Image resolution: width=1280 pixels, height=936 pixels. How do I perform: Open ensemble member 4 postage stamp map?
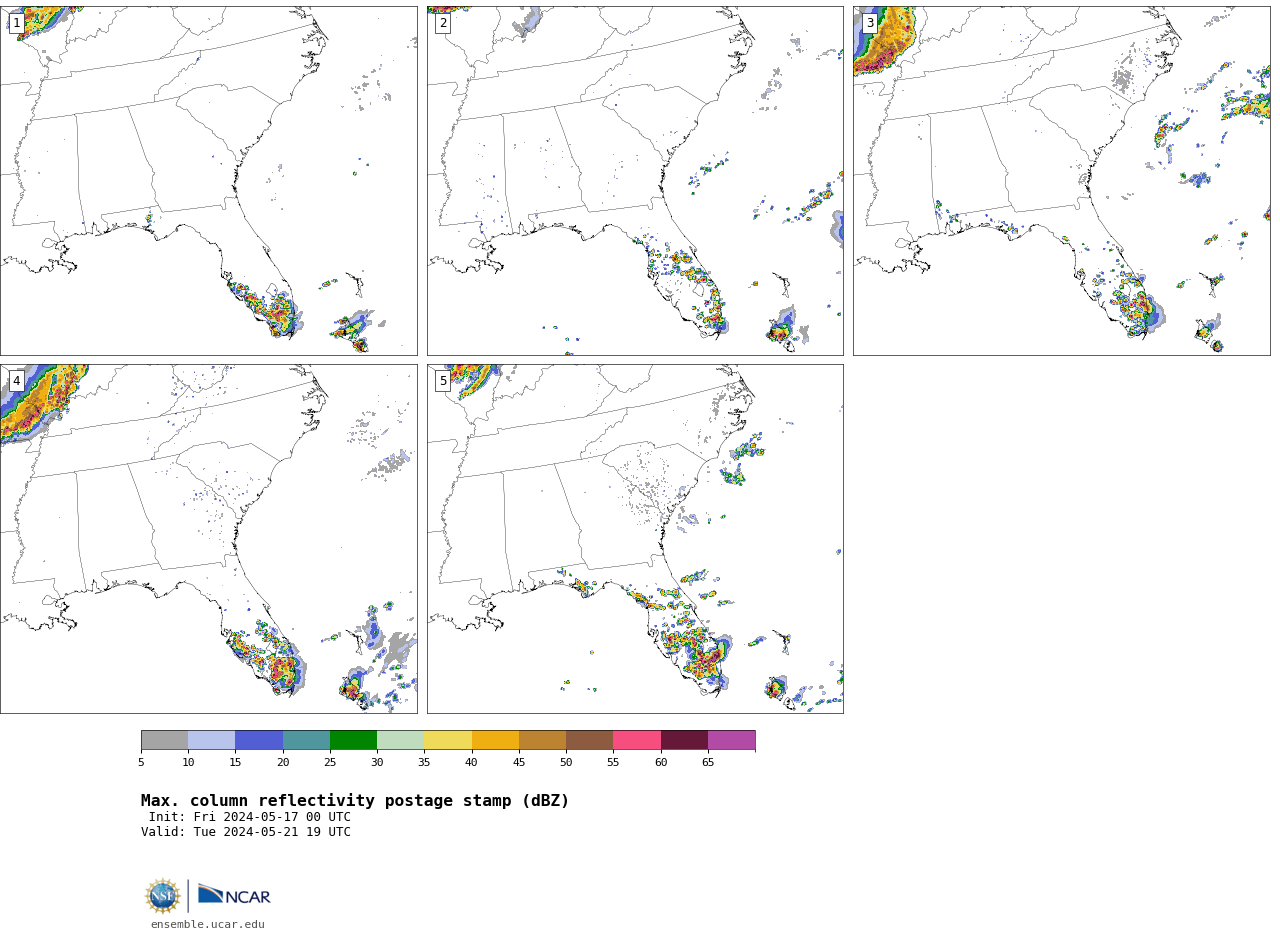coord(209,539)
